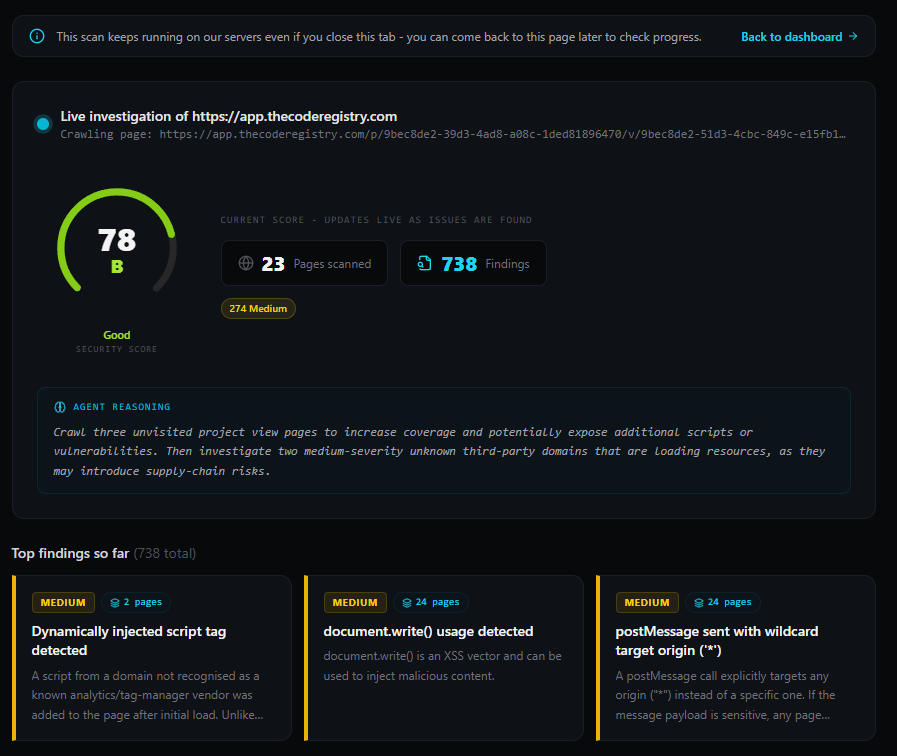Click layers icon on document.write() card
This screenshot has height=756, width=897.
(x=407, y=602)
